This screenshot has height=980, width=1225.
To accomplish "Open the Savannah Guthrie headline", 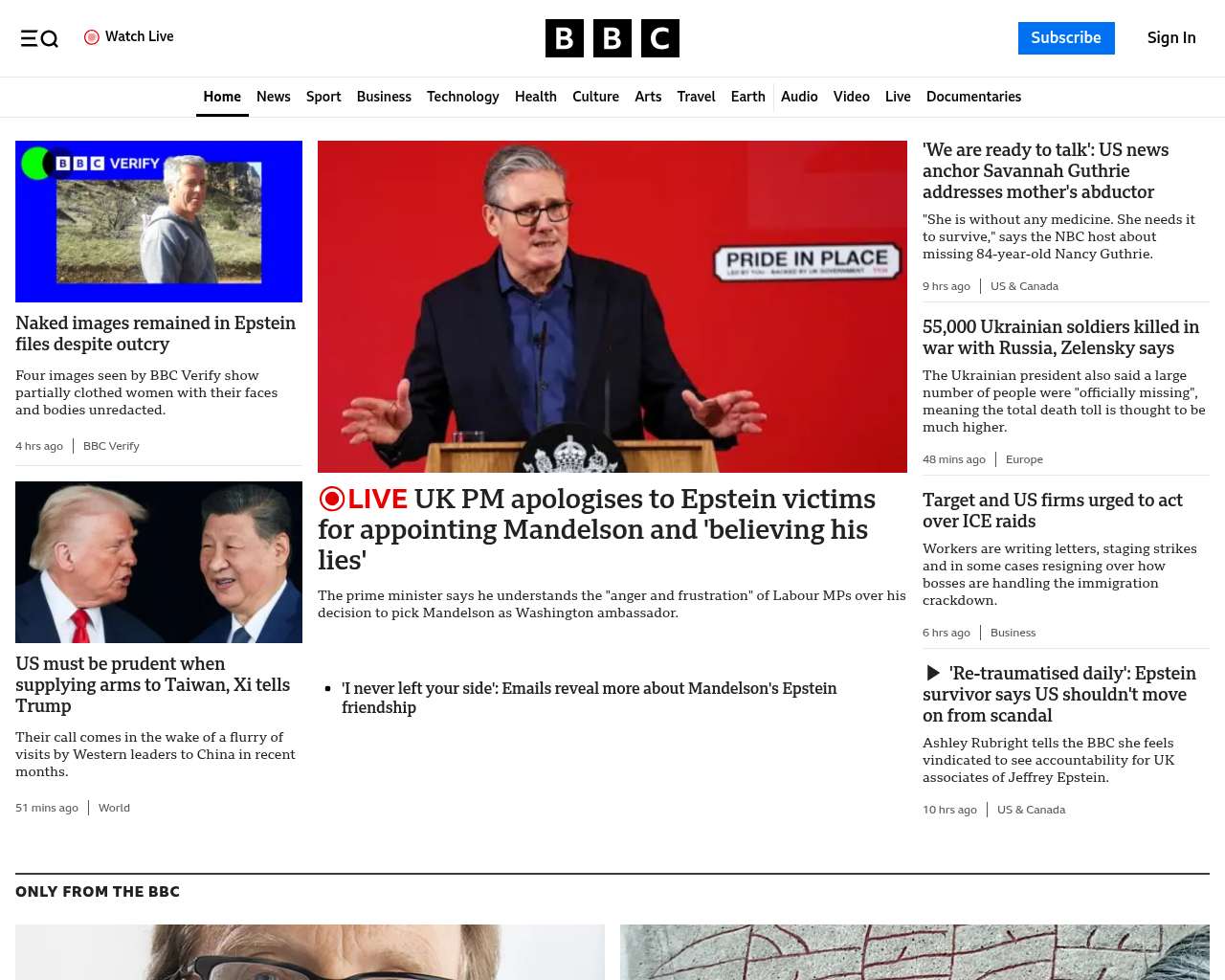I will 1045,170.
